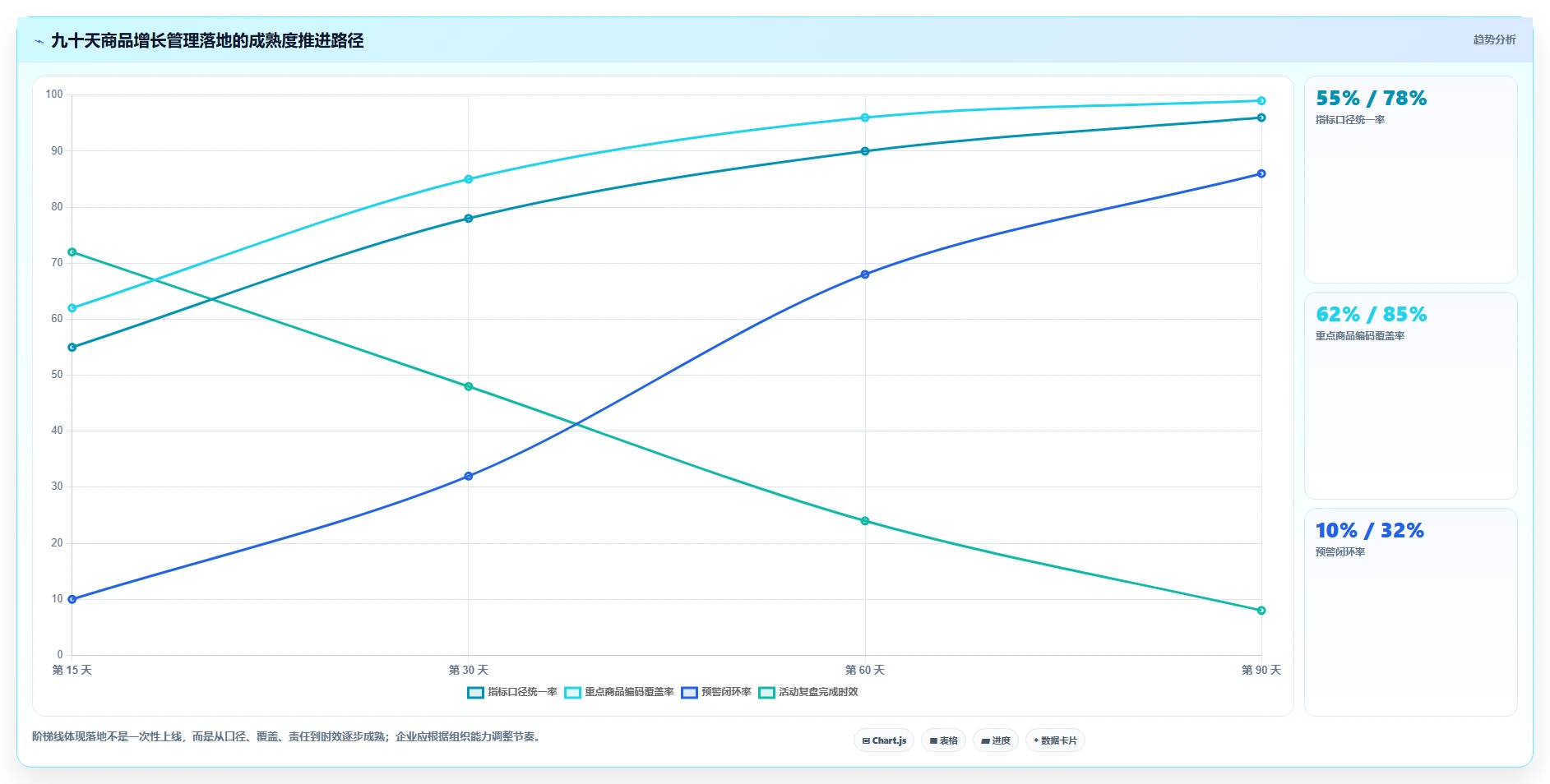Click the trend icon beside the chart title
Viewport: 1550px width, 784px height.
pyautogui.click(x=39, y=41)
